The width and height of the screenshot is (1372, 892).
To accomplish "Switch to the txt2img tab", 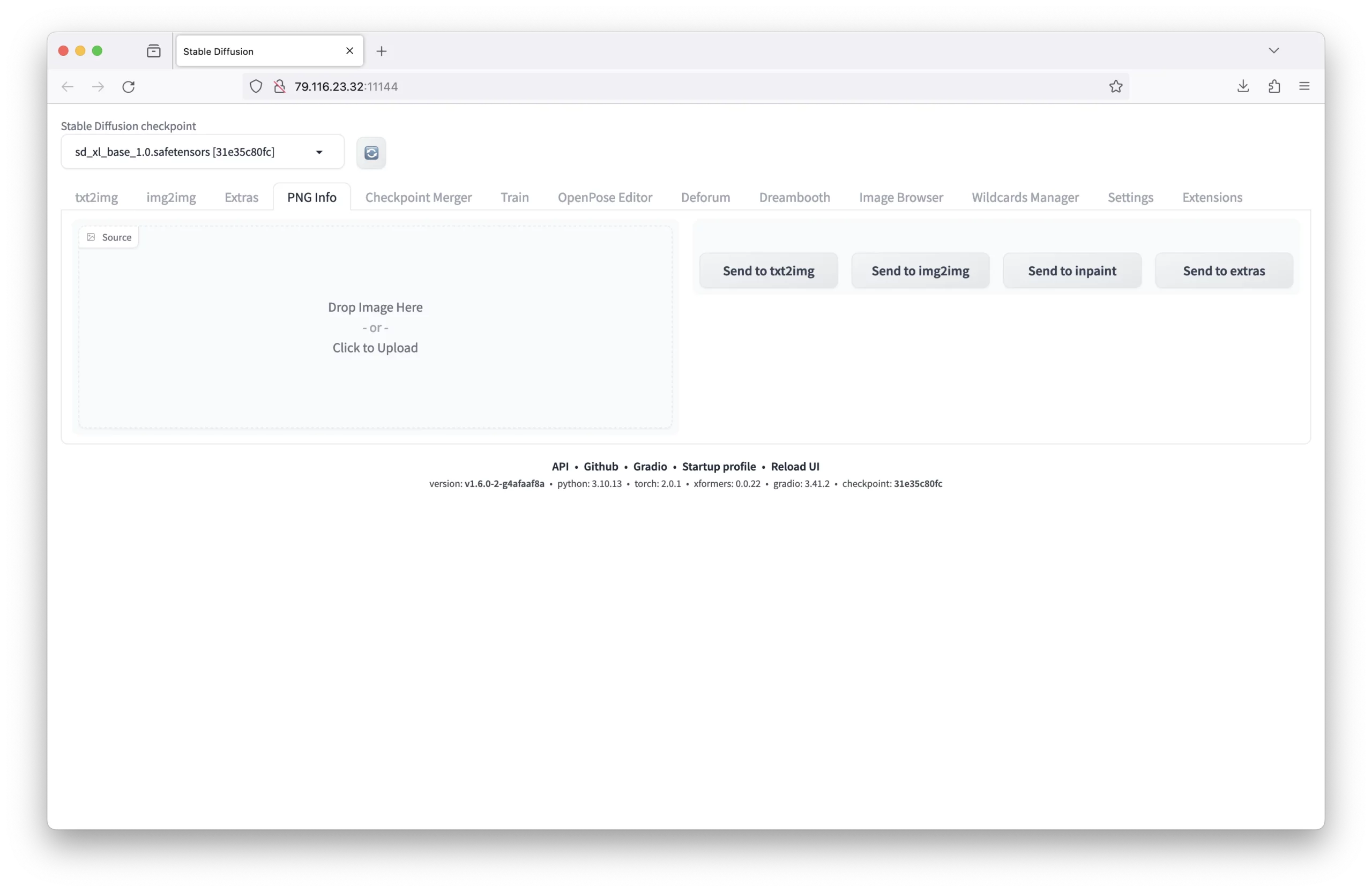I will tap(96, 197).
